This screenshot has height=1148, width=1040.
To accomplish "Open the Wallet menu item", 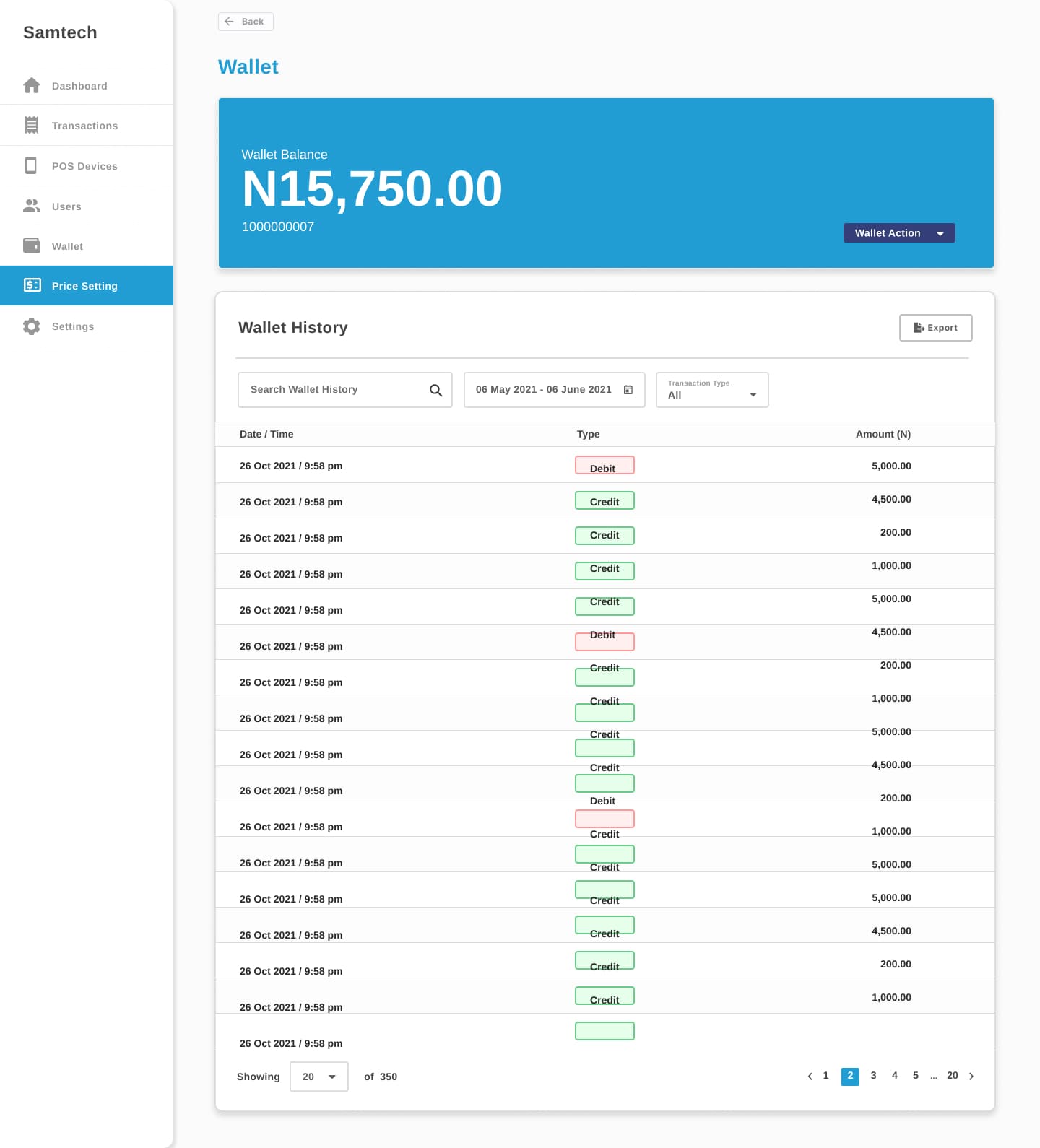I will pyautogui.click(x=87, y=245).
